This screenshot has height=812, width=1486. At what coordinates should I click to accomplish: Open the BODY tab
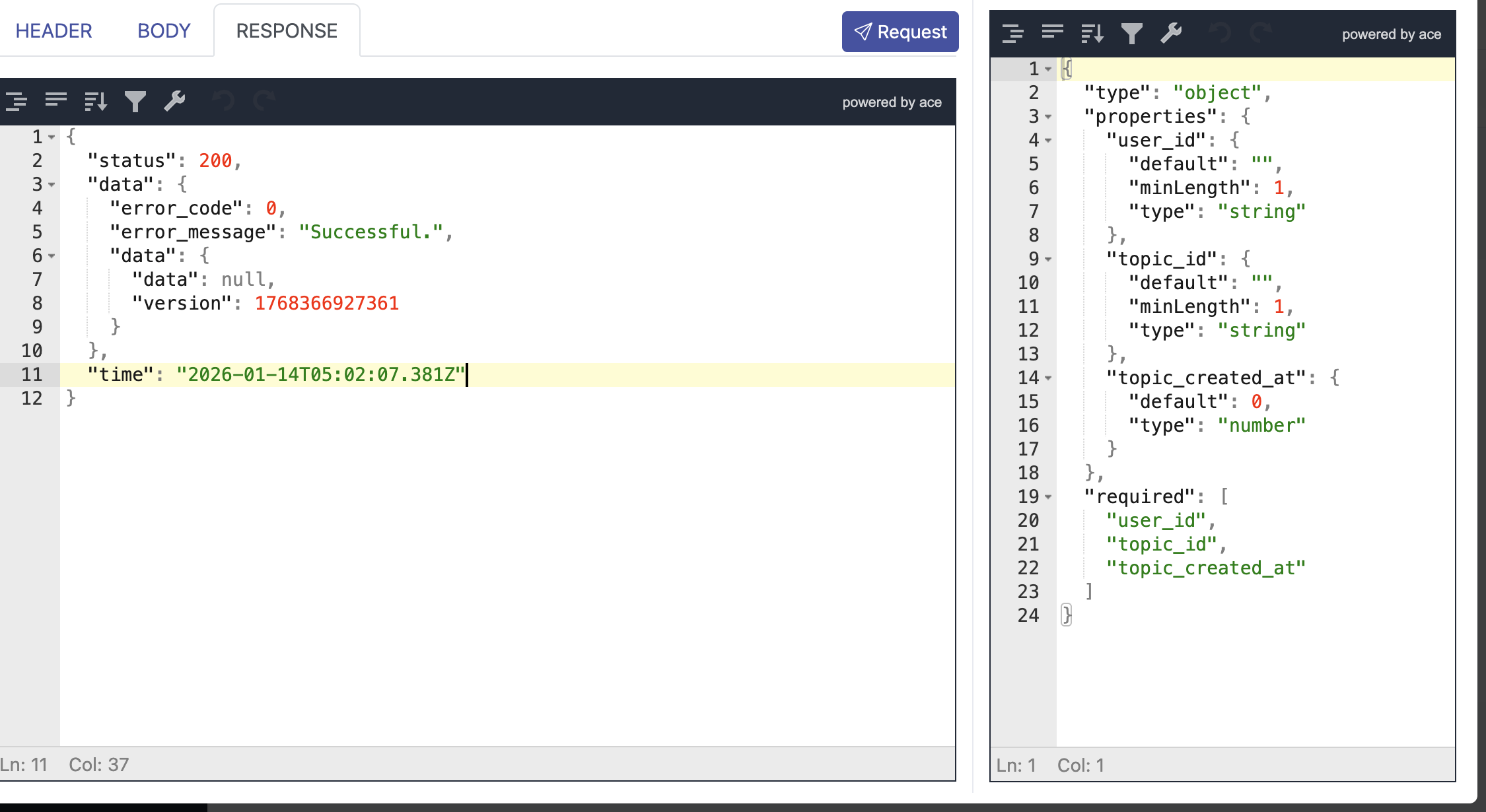click(164, 31)
